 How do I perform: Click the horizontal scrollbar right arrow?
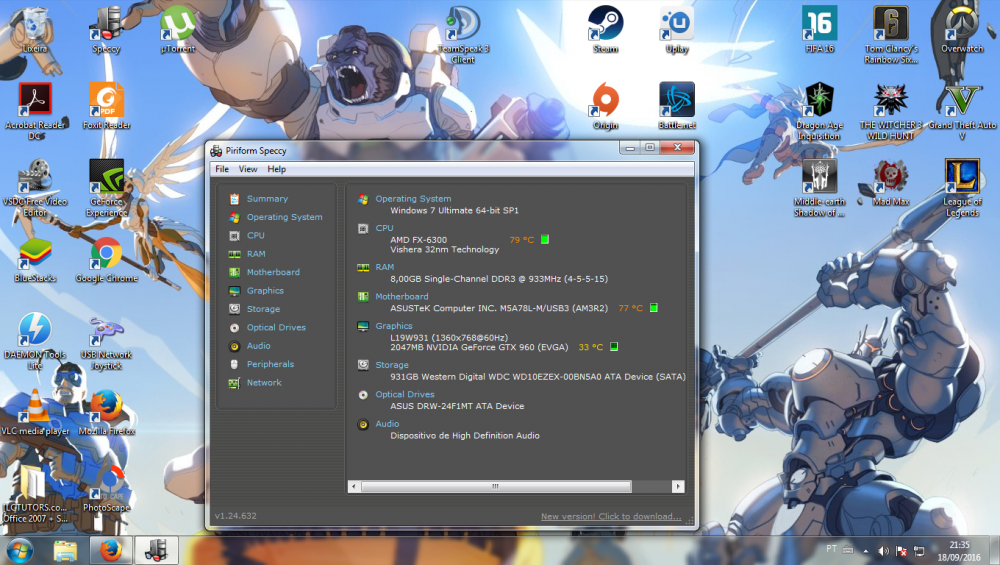pyautogui.click(x=679, y=487)
